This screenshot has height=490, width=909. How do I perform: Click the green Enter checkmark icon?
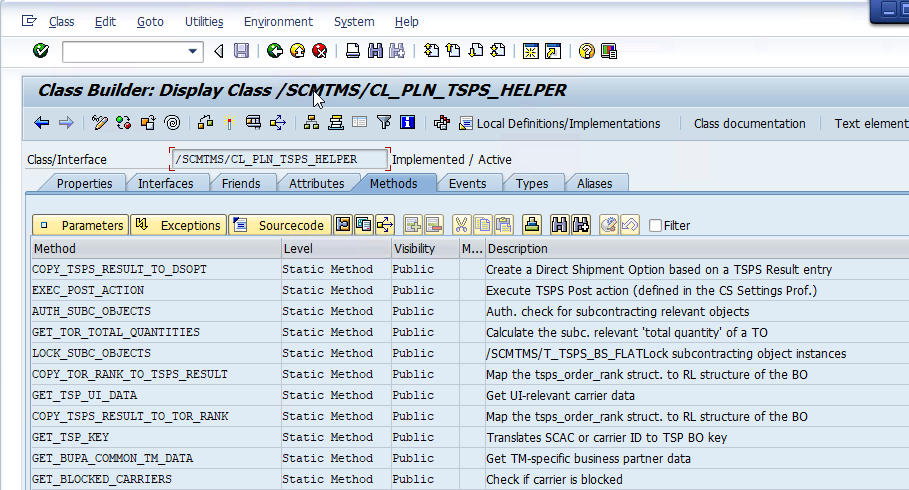(41, 51)
